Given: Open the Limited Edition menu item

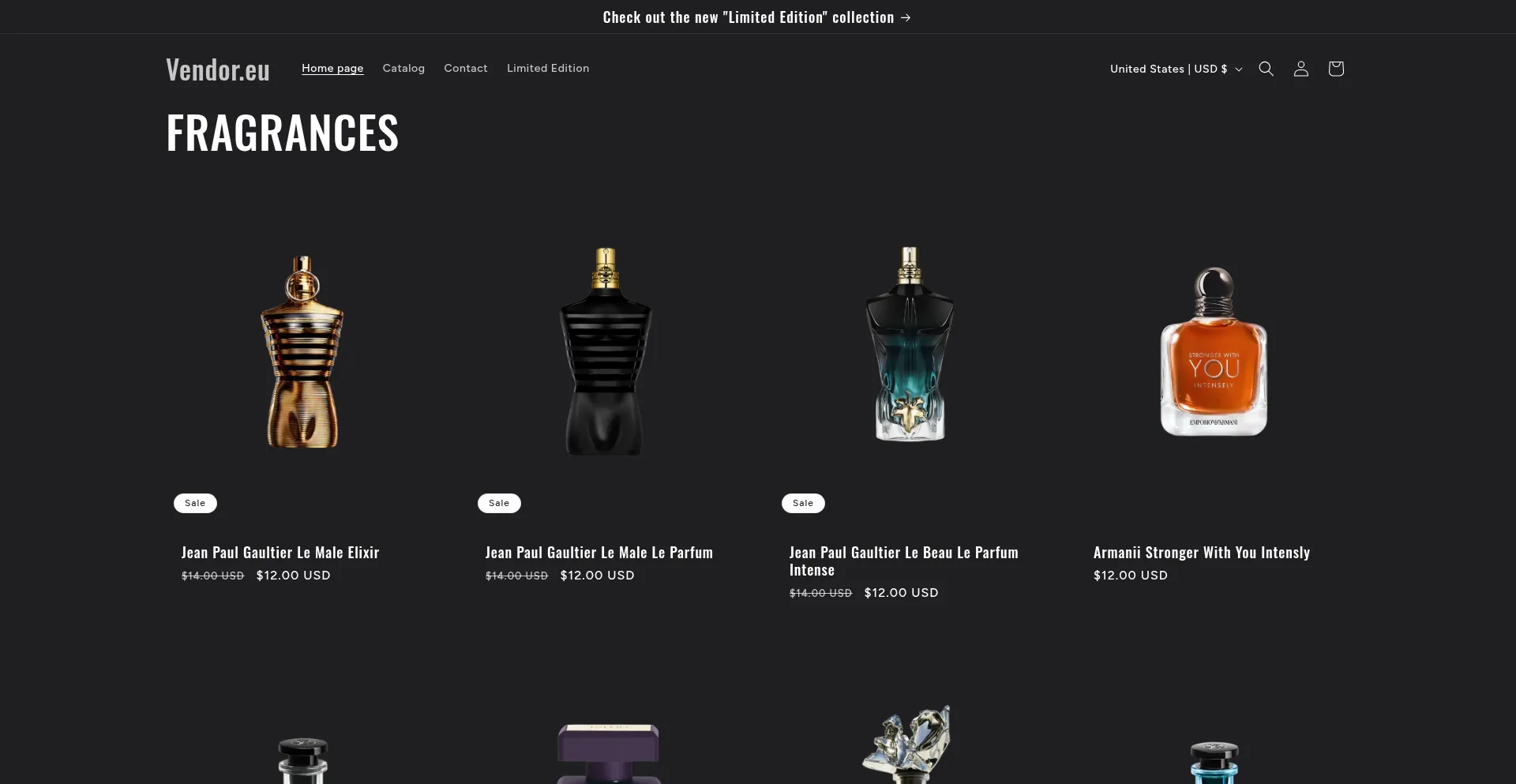Looking at the screenshot, I should [548, 68].
